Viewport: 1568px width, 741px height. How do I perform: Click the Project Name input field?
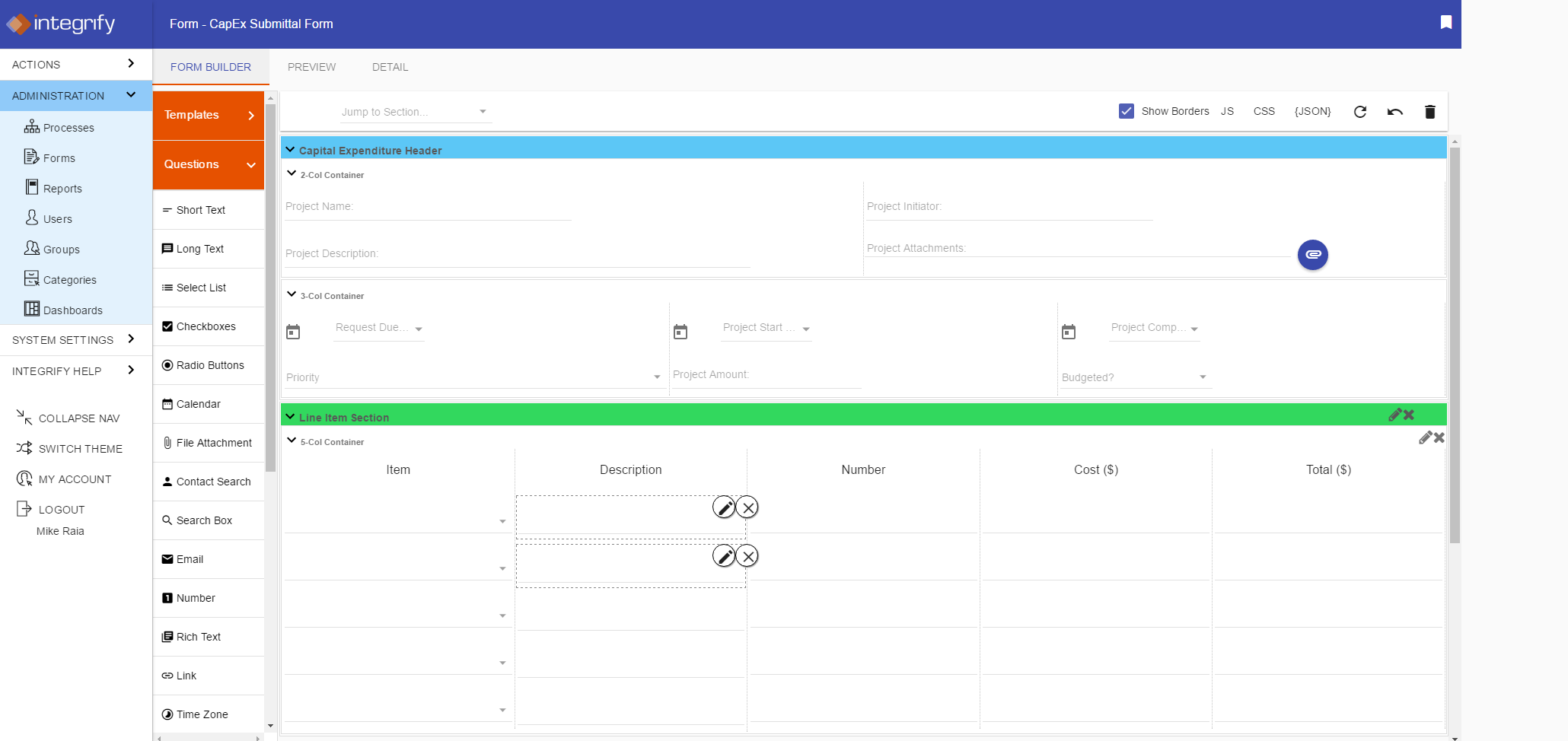point(426,206)
